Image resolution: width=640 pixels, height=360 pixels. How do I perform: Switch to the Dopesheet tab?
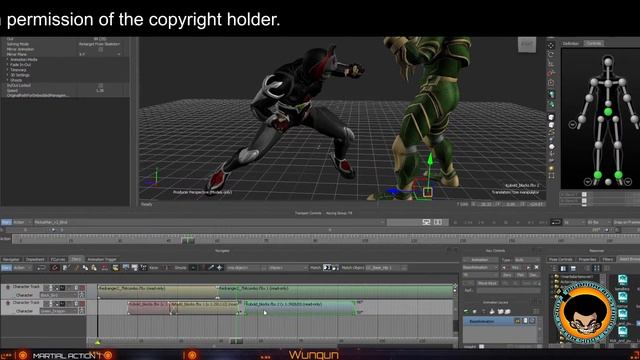click(x=35, y=259)
